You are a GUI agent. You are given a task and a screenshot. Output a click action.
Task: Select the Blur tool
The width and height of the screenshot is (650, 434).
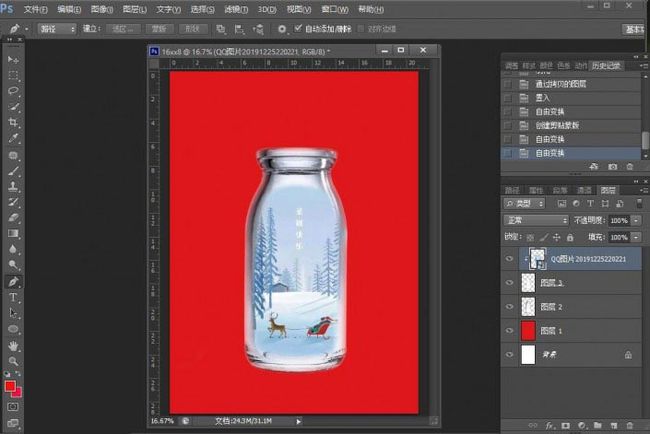(x=13, y=249)
